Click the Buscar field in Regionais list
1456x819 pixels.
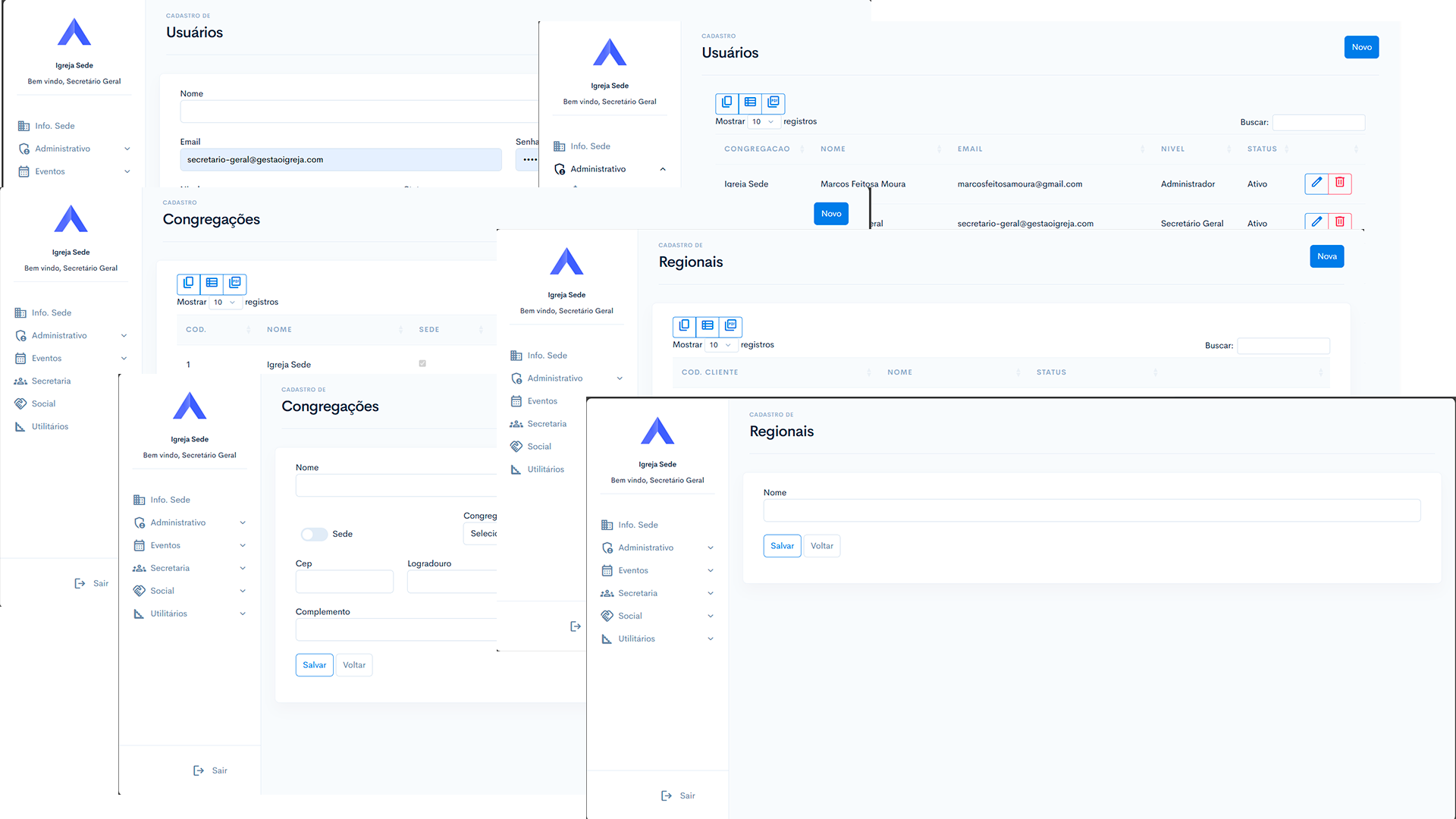[x=1283, y=346]
